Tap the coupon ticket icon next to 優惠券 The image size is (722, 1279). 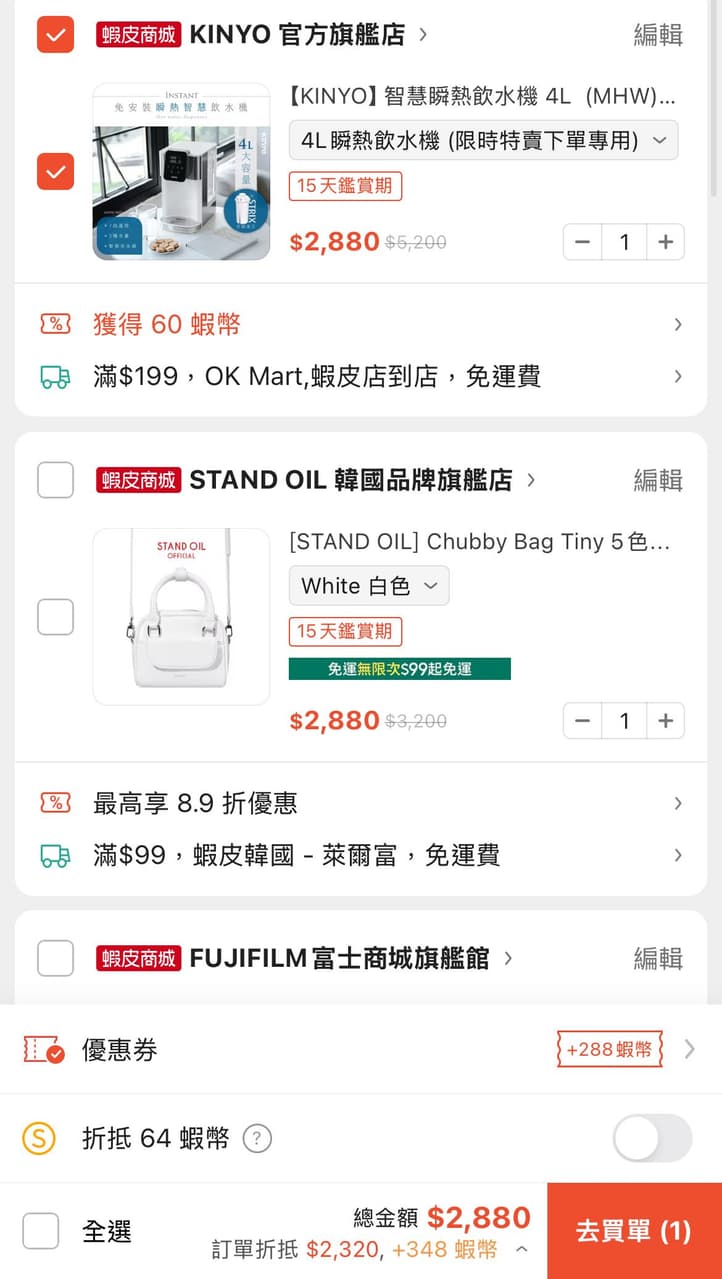click(43, 1050)
